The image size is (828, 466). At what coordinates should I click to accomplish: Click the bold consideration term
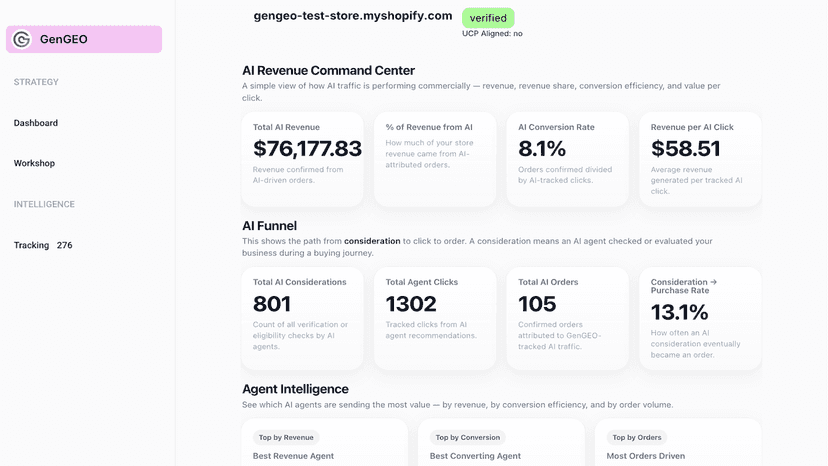372,241
